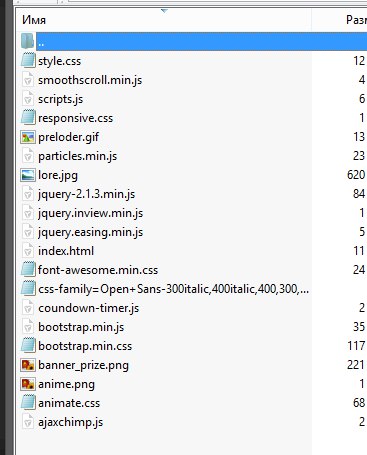Click the style.css file icon
Viewport: 367px width, 455px height.
(x=28, y=61)
